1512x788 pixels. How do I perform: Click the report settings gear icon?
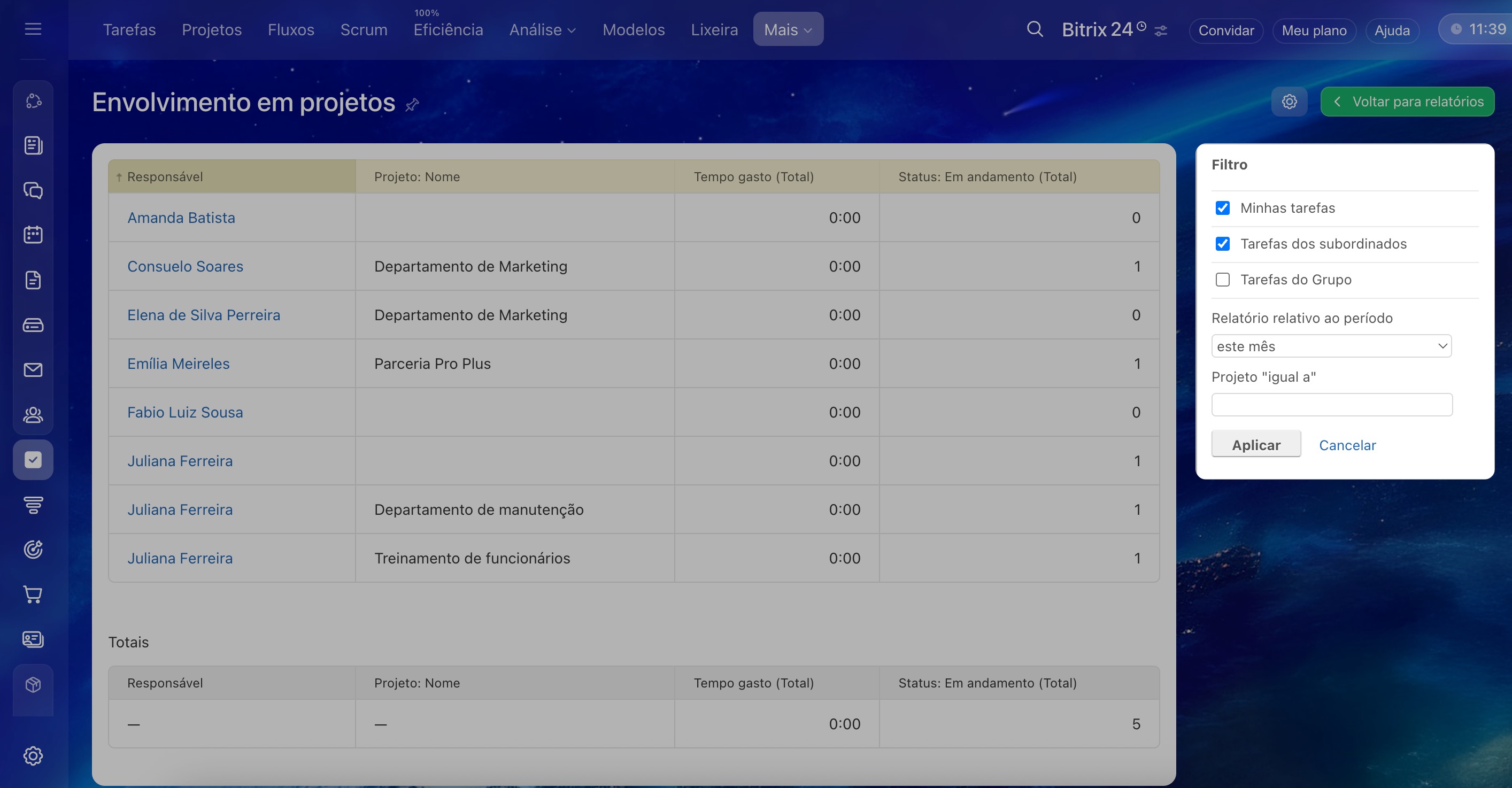point(1289,102)
